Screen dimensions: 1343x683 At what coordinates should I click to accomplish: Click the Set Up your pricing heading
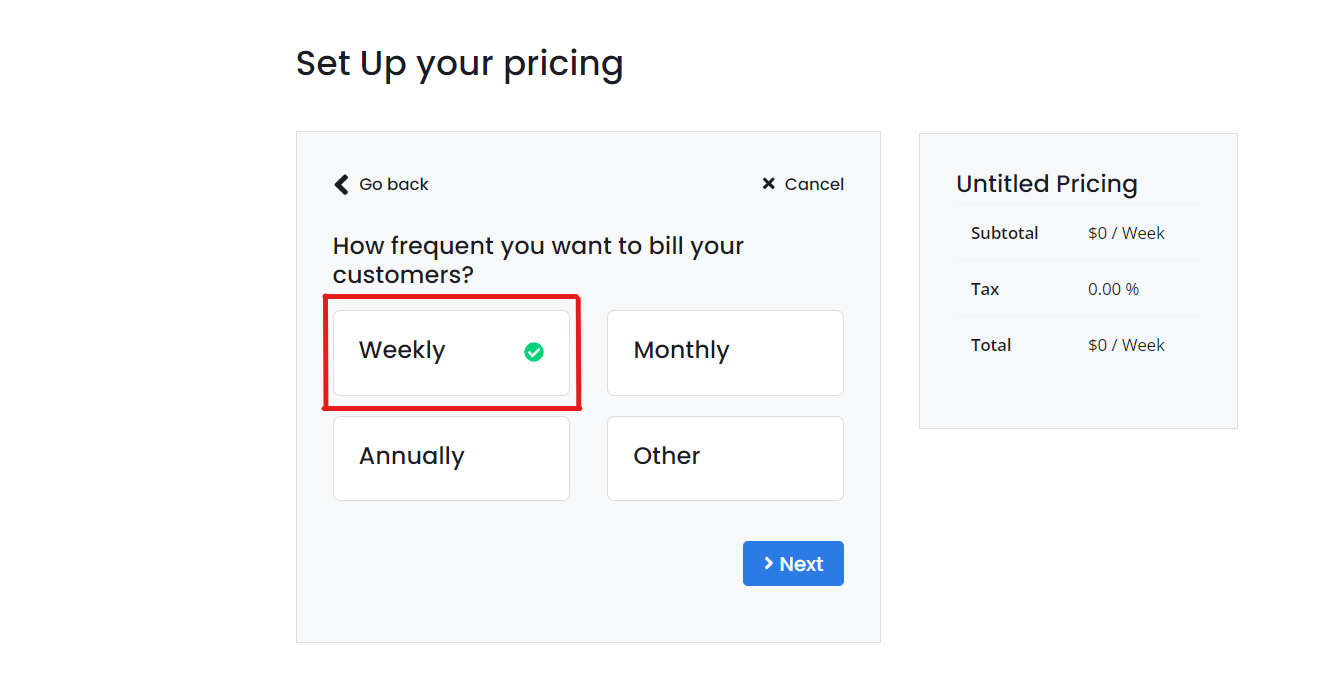[459, 63]
